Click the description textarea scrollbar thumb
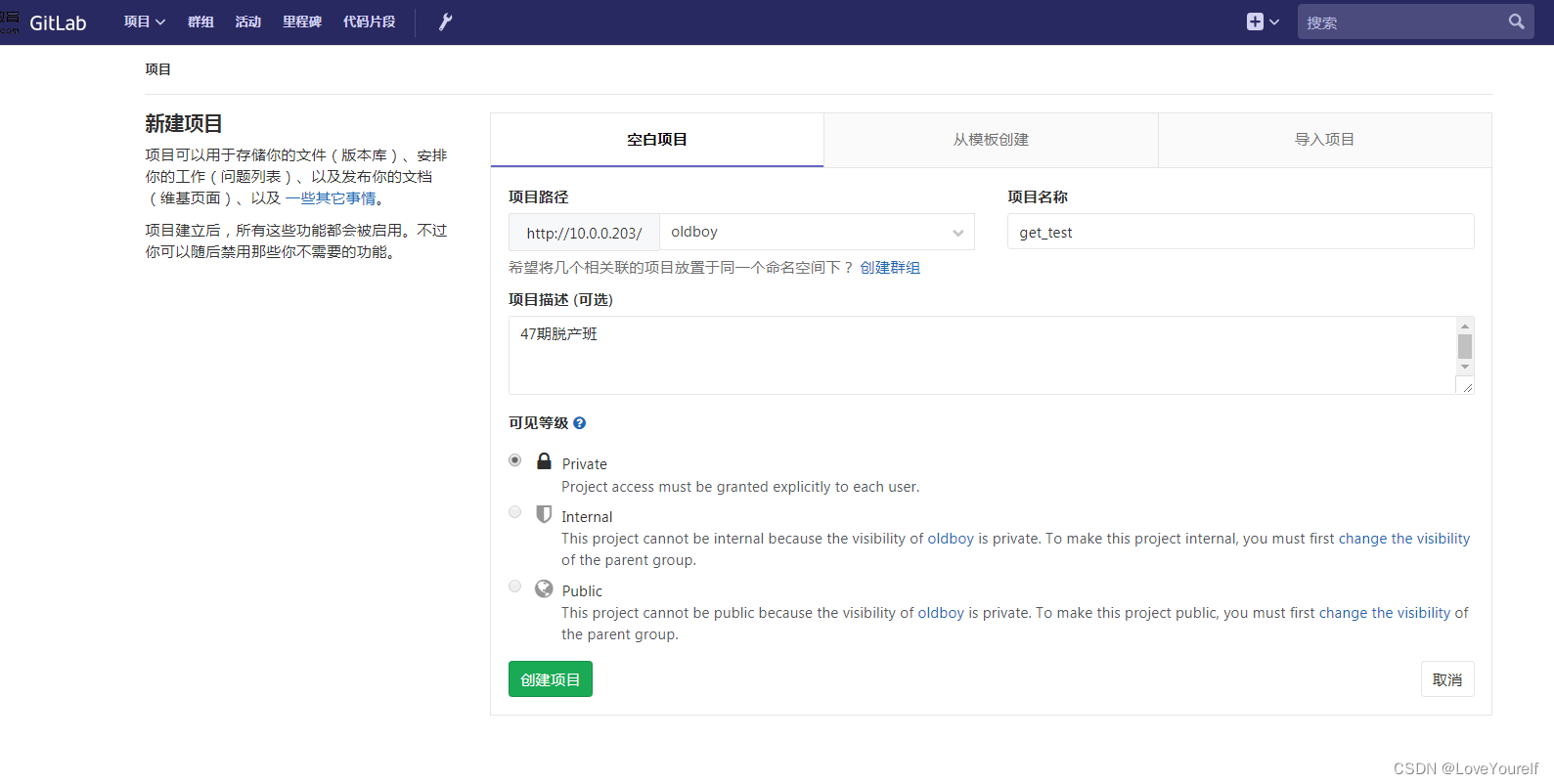1554x784 pixels. (x=1465, y=347)
